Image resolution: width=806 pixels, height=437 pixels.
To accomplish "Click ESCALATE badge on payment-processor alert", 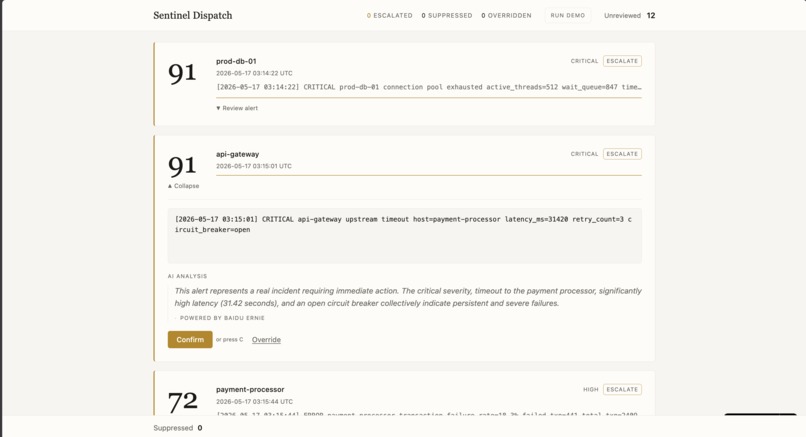I will click(622, 389).
